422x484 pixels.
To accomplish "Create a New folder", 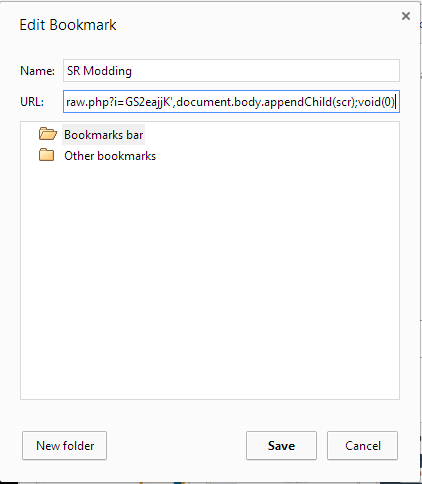I will (65, 446).
